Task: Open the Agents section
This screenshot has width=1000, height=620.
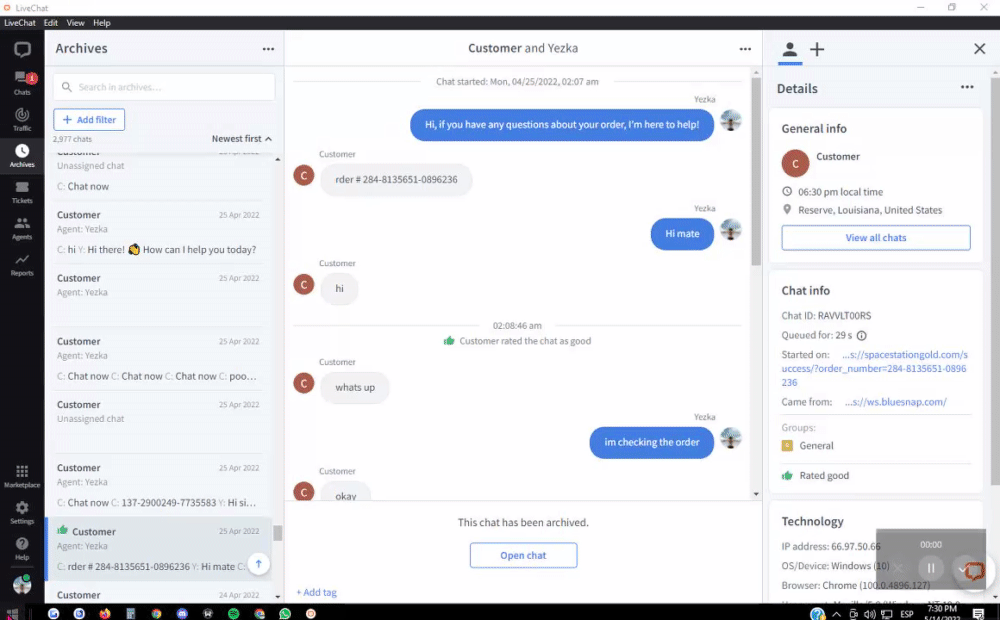Action: 22,228
